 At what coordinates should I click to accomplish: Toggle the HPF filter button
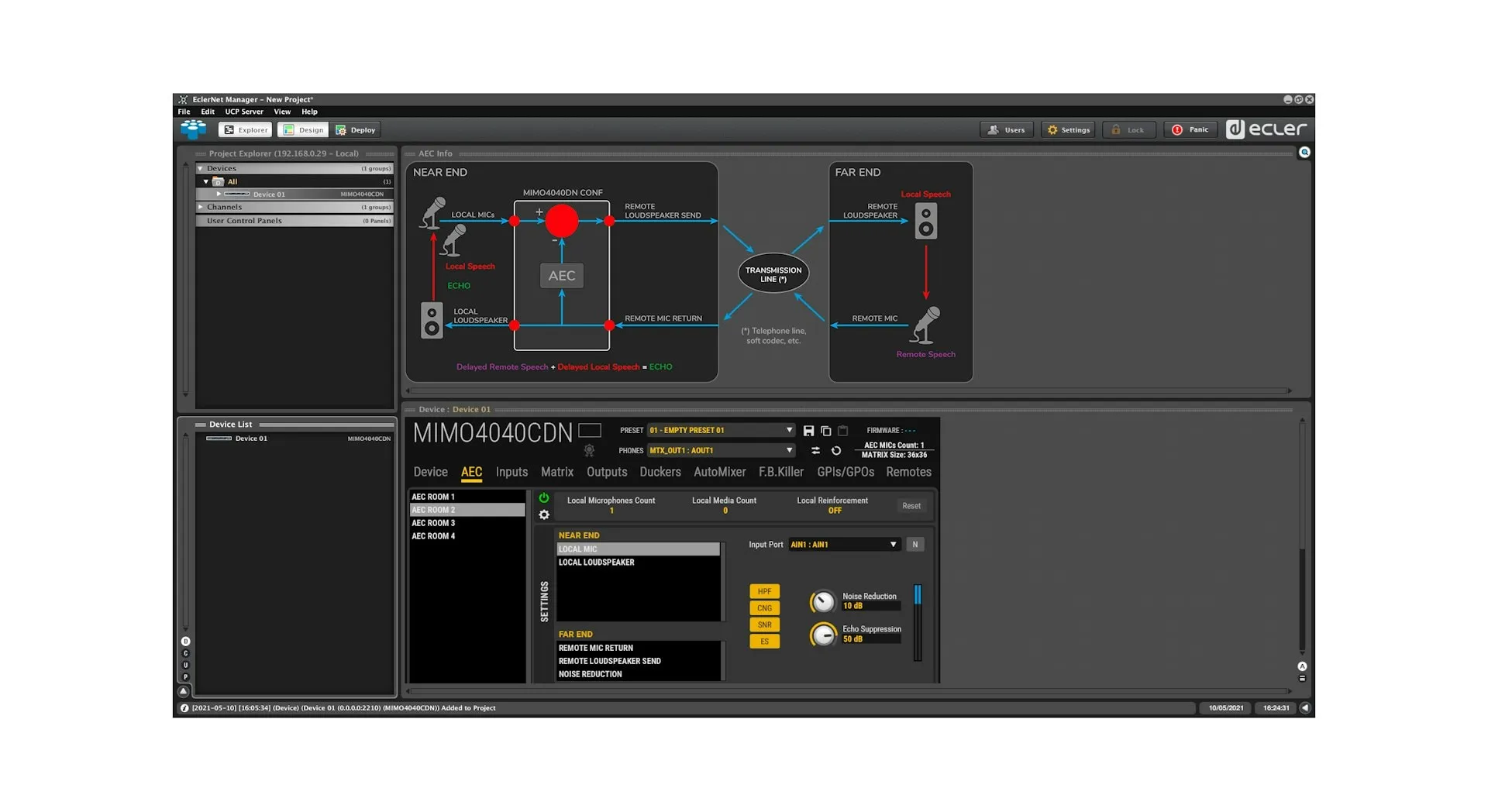pyautogui.click(x=764, y=591)
